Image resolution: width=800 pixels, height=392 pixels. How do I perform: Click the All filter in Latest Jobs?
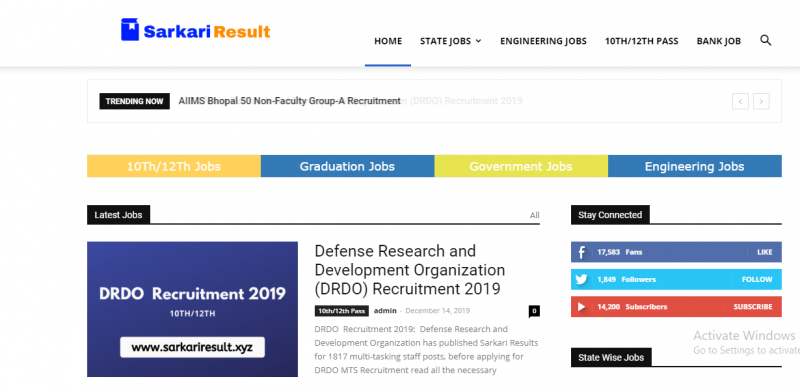(534, 215)
